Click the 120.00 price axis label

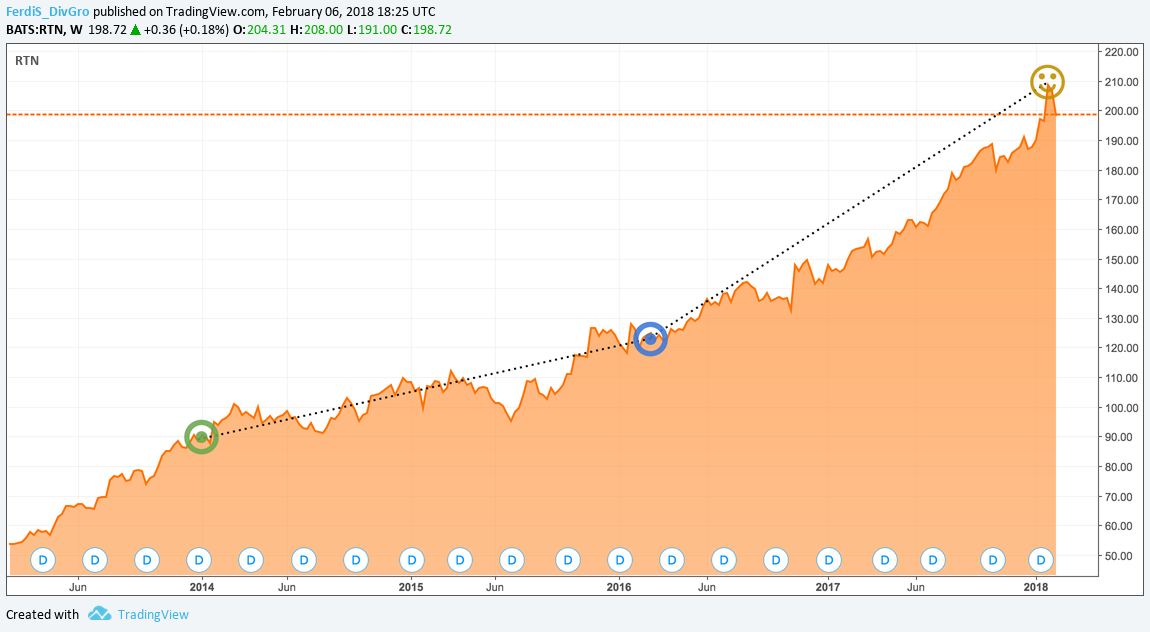(x=1121, y=348)
